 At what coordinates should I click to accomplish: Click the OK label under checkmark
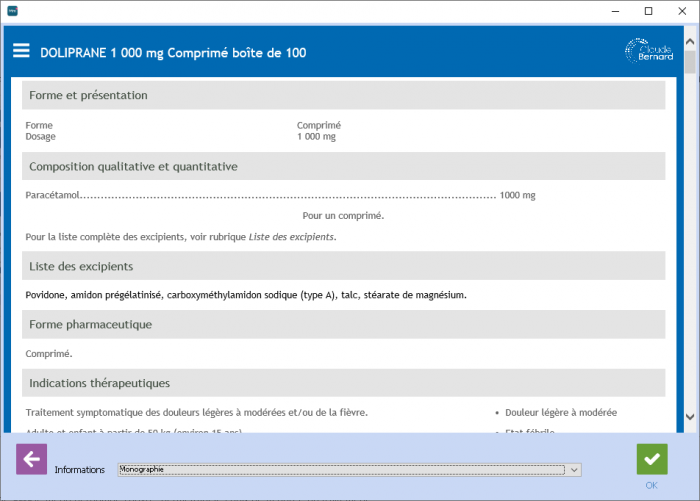click(651, 485)
